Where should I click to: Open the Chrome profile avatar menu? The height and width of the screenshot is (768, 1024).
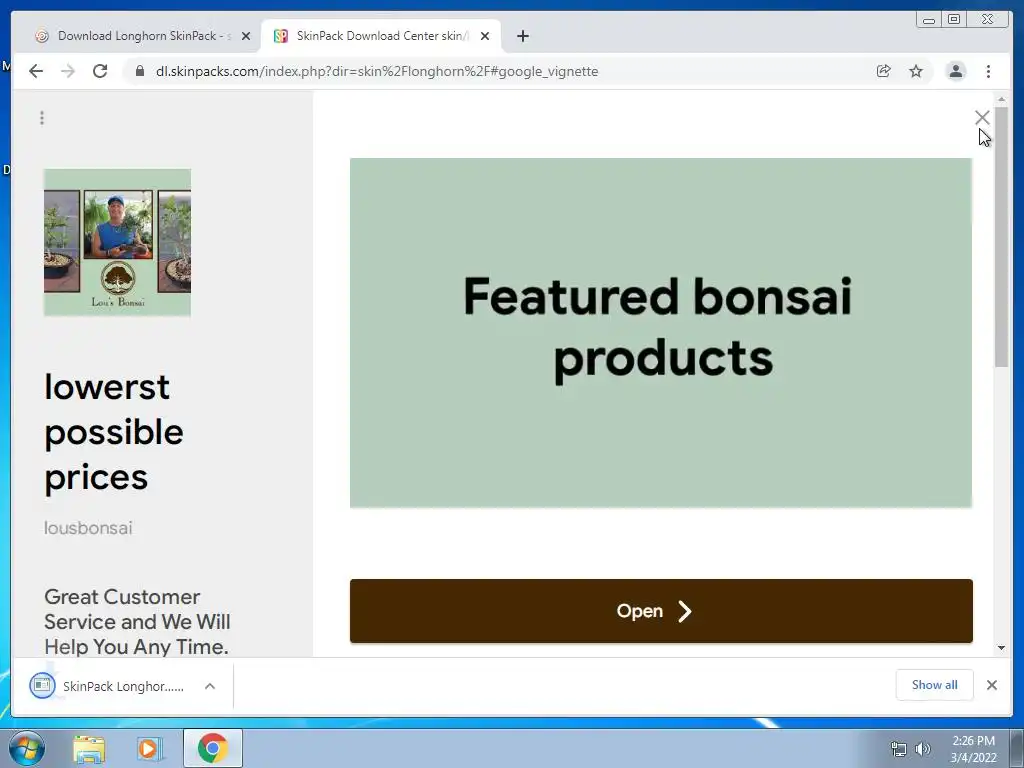click(x=955, y=71)
